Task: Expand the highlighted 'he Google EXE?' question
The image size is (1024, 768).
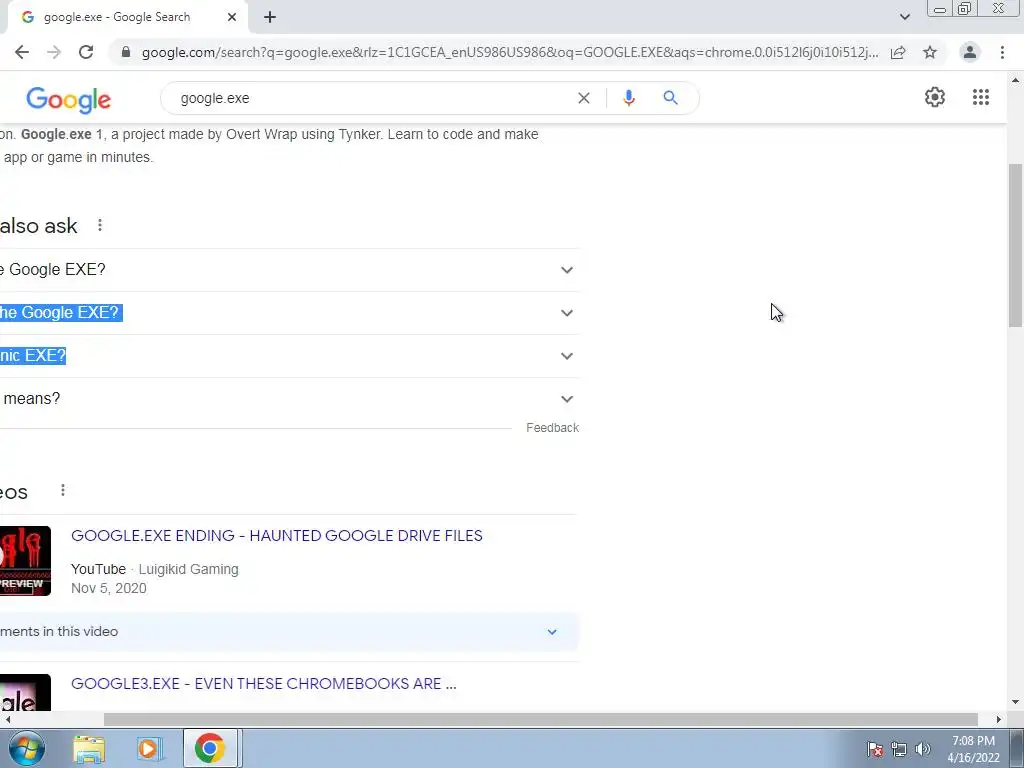Action: point(287,313)
